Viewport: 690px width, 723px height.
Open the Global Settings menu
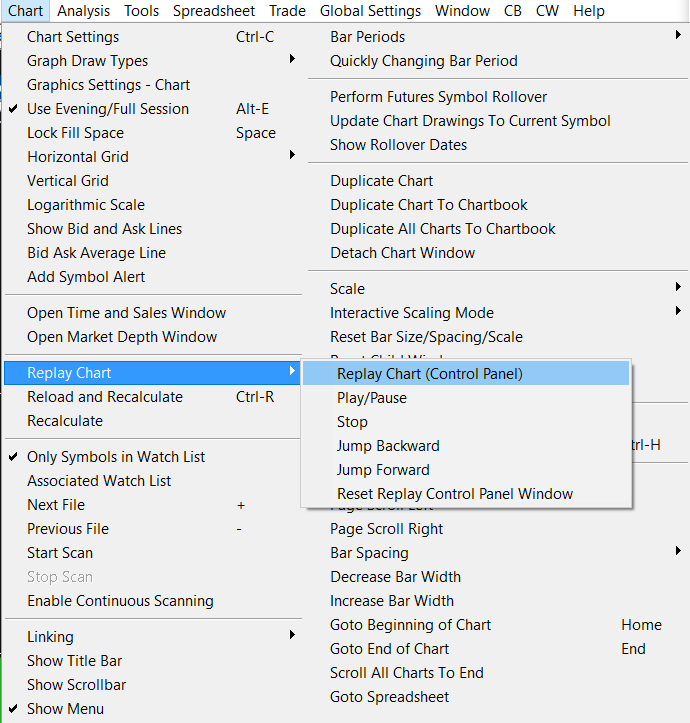[x=370, y=11]
